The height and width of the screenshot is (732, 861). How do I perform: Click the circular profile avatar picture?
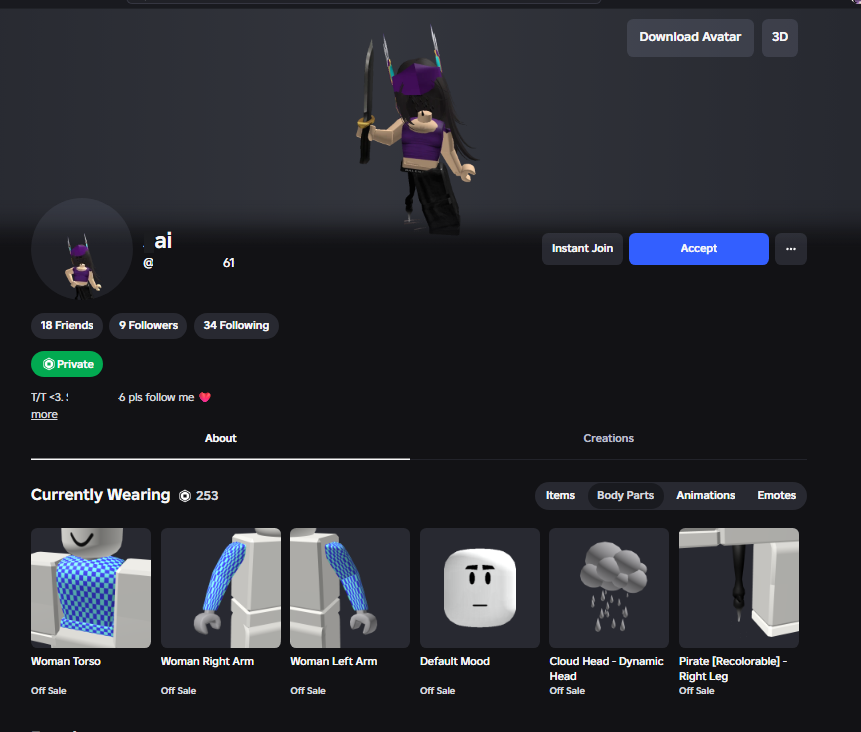(82, 249)
